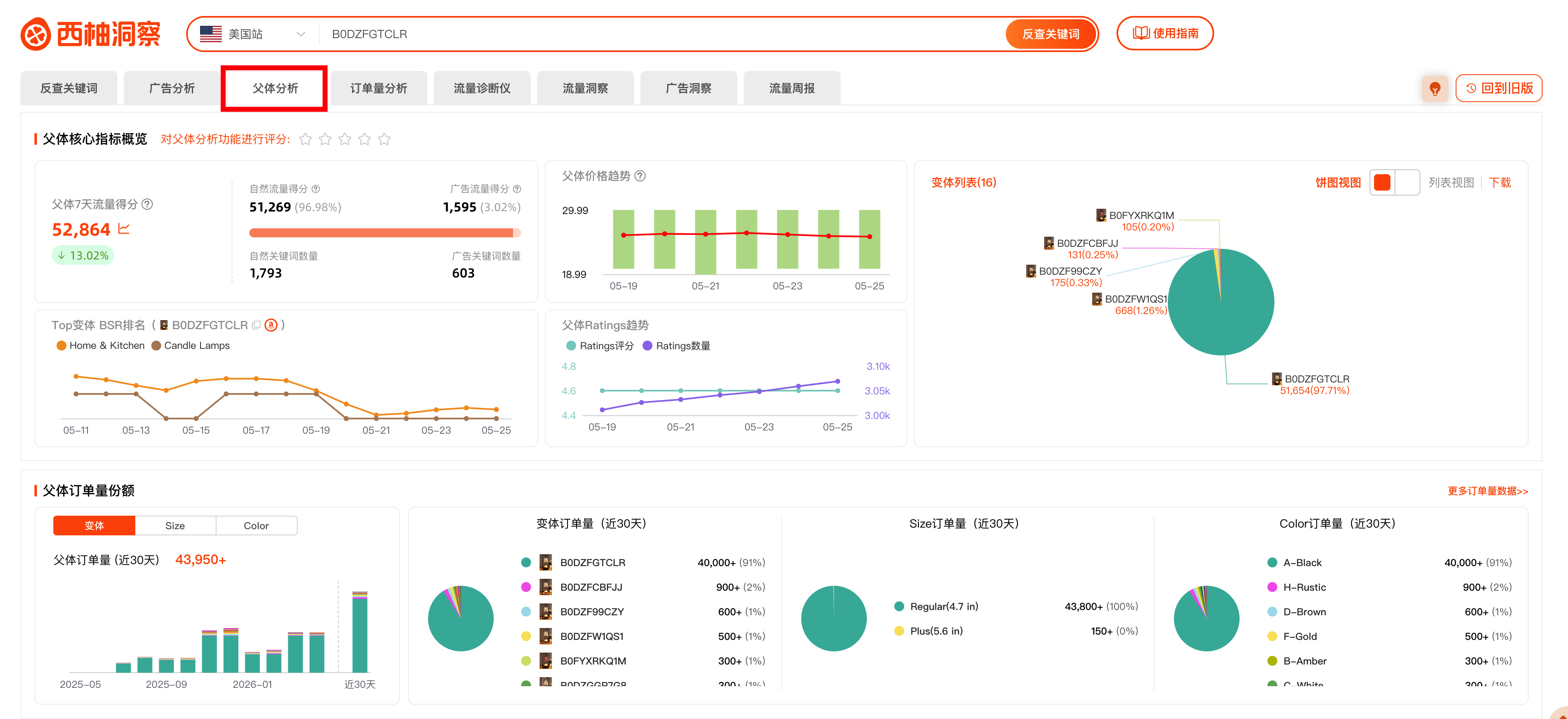Click the green swatch for B0DZFGTCLR variant
Viewport: 1568px width, 719px height.
(526, 563)
